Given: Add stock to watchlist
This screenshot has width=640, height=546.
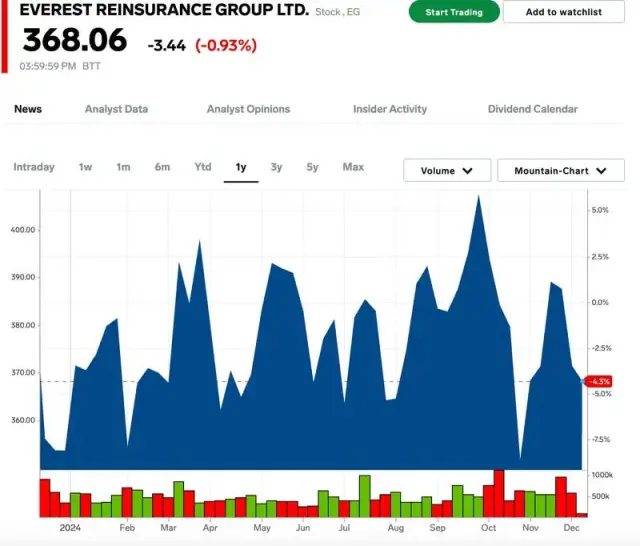Looking at the screenshot, I should tap(564, 12).
